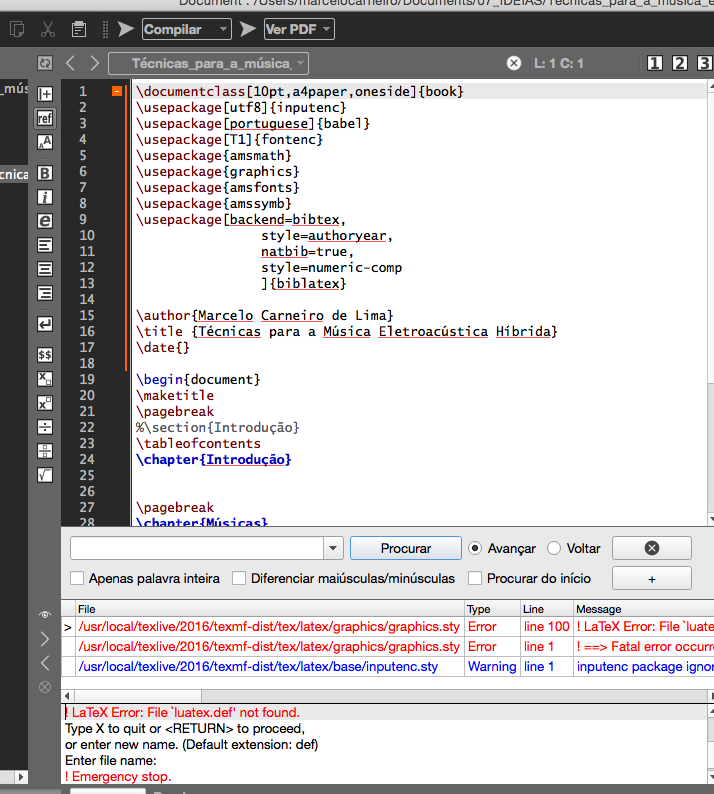The image size is (714, 794).
Task: Click the Message column header
Action: pyautogui.click(x=644, y=609)
